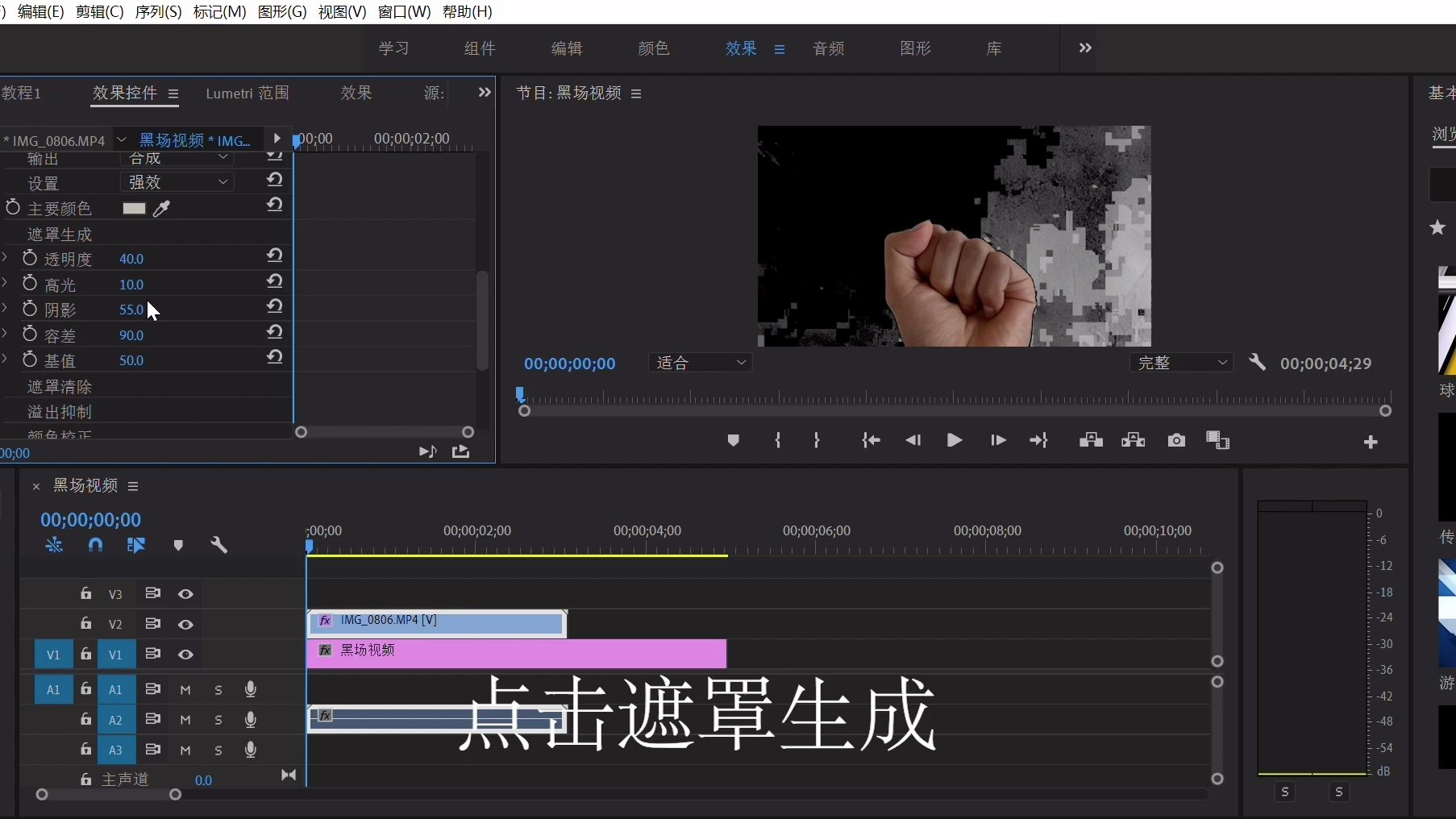Screen dimensions: 1456x819
Task: Select the eyedropper next to 主要颜色
Action: [x=162, y=209]
